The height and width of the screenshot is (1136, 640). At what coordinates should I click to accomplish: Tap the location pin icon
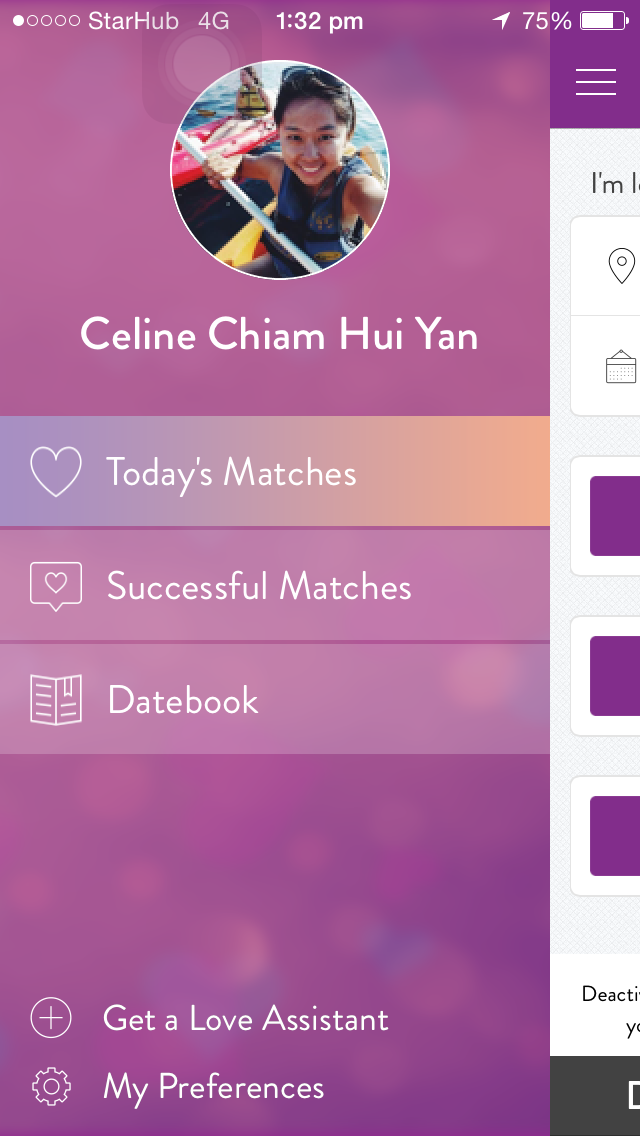[x=621, y=265]
